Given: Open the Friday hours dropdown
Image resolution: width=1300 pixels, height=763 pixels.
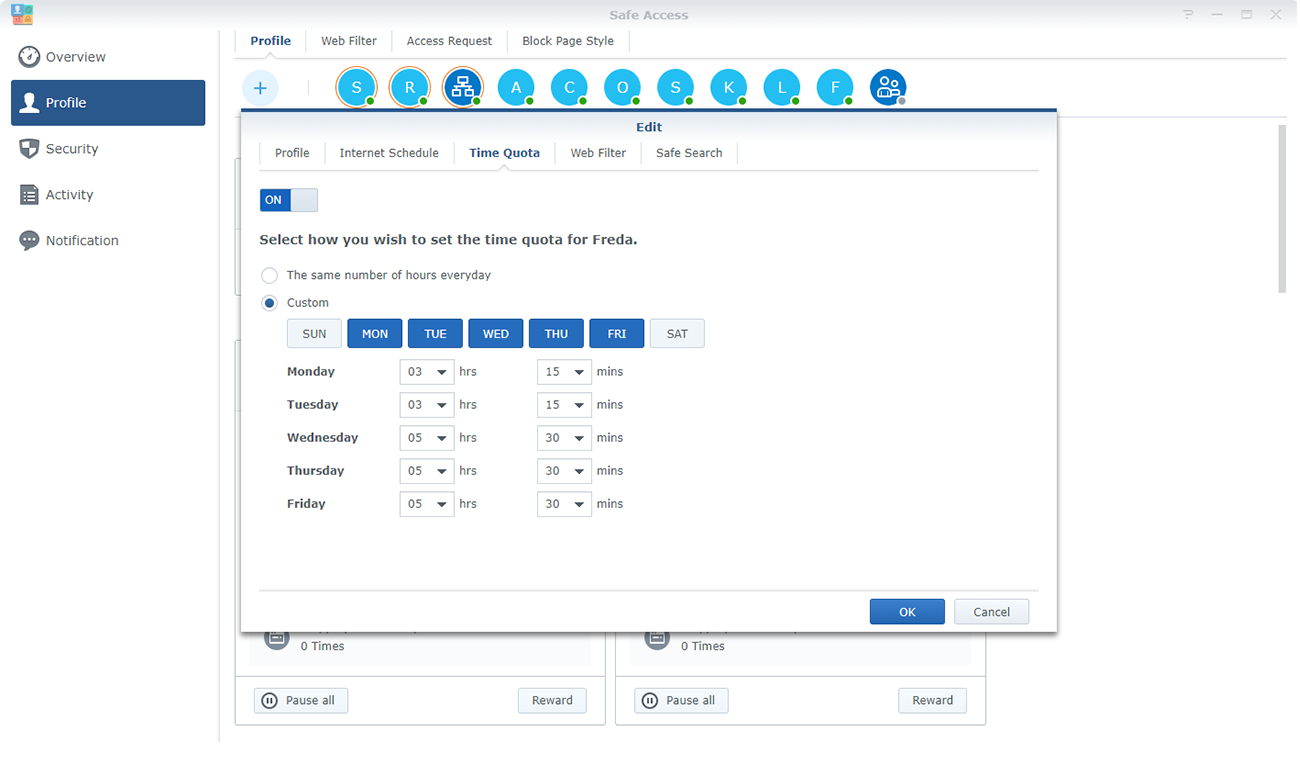Looking at the screenshot, I should (x=427, y=504).
